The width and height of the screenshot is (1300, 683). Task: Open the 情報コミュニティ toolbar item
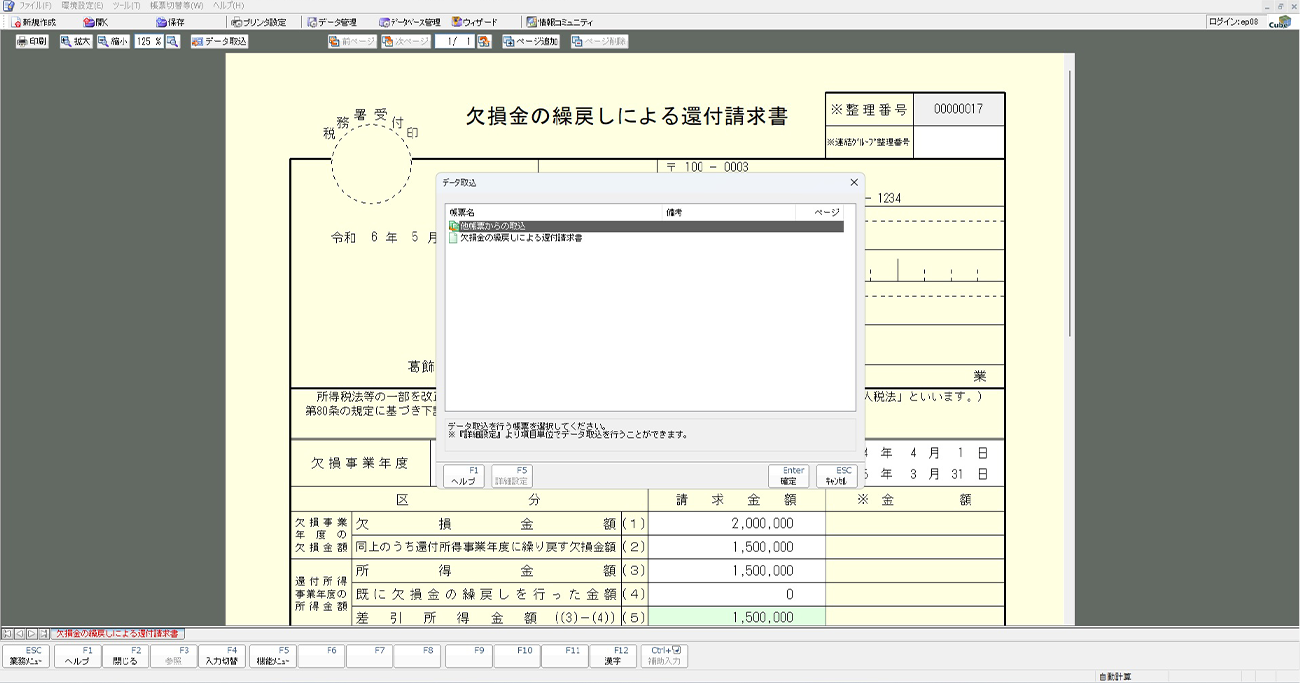pyautogui.click(x=559, y=22)
